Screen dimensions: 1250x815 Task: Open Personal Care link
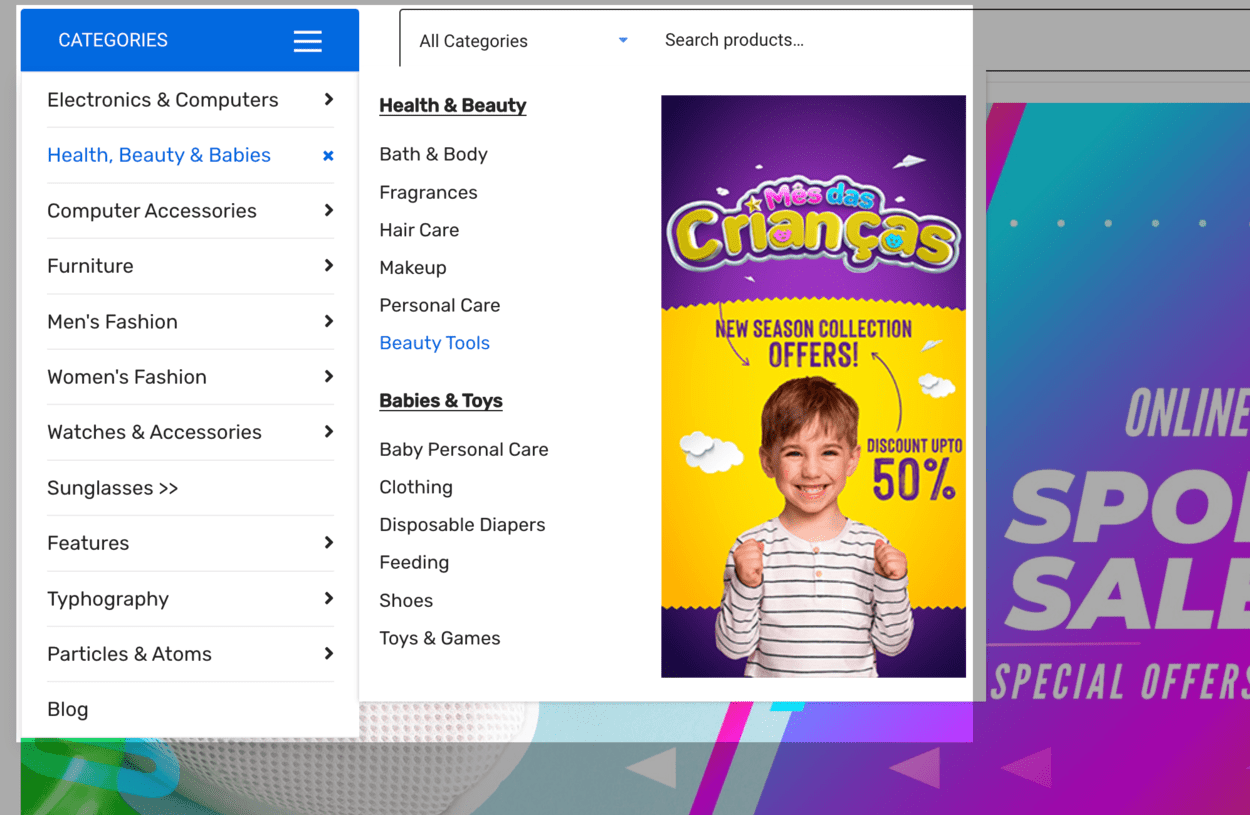[440, 305]
